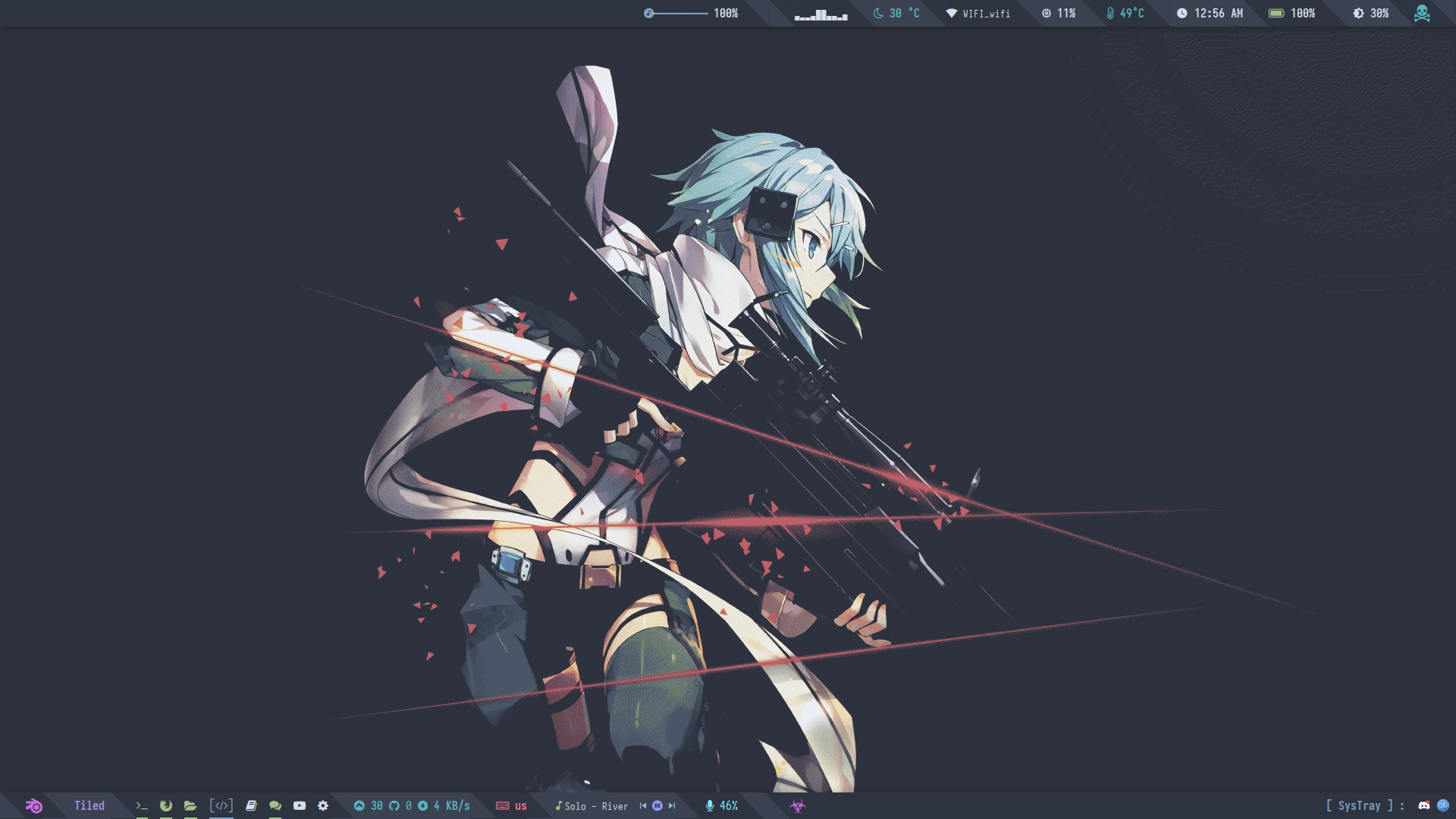
Task: Open the terminal workspace icon
Action: tap(142, 806)
